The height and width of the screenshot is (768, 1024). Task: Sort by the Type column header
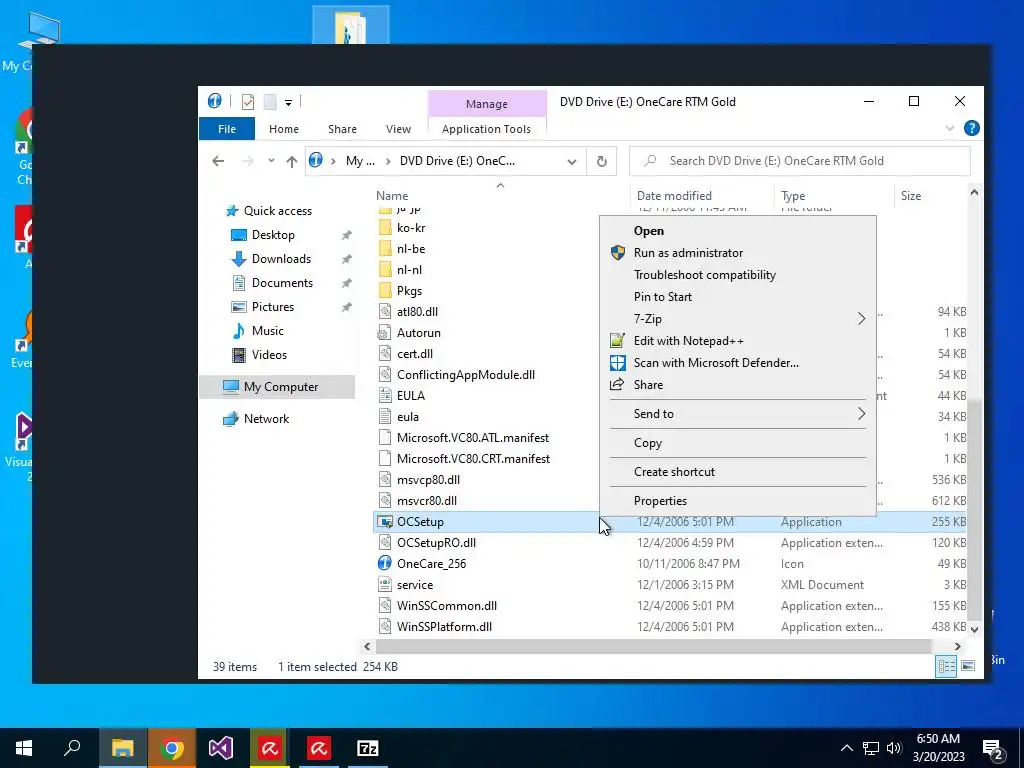point(793,195)
